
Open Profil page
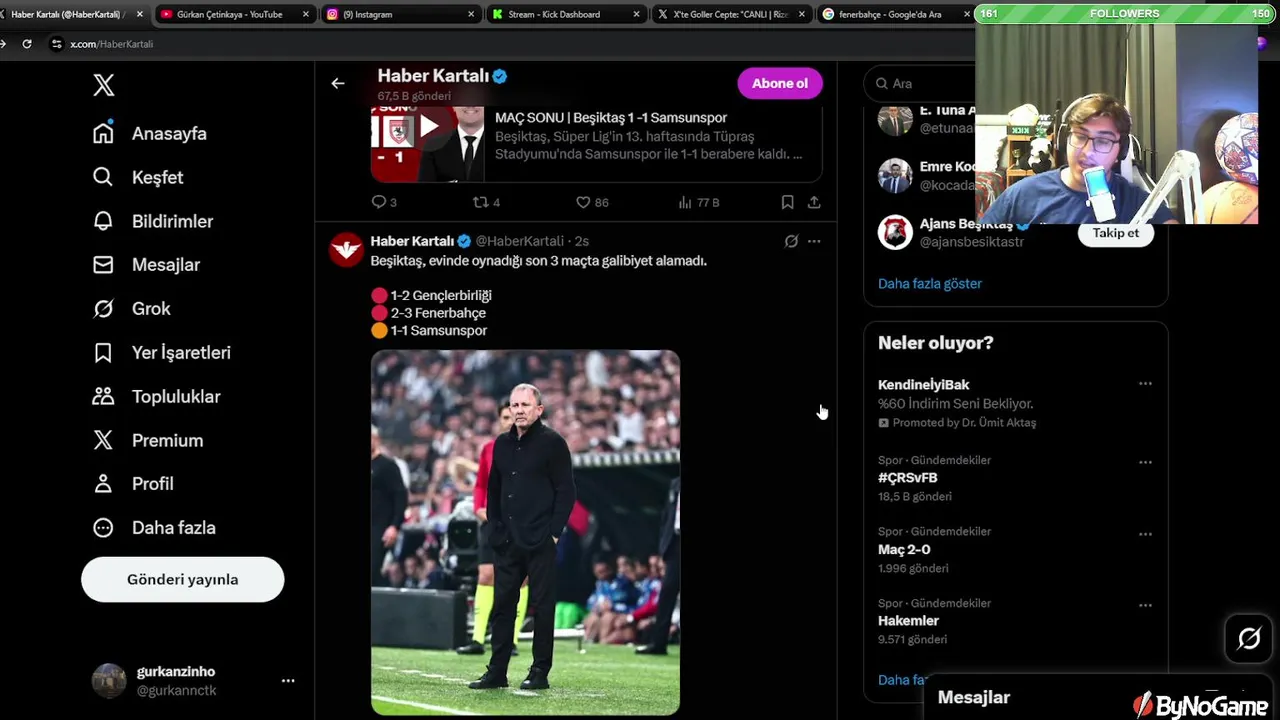(x=133, y=484)
